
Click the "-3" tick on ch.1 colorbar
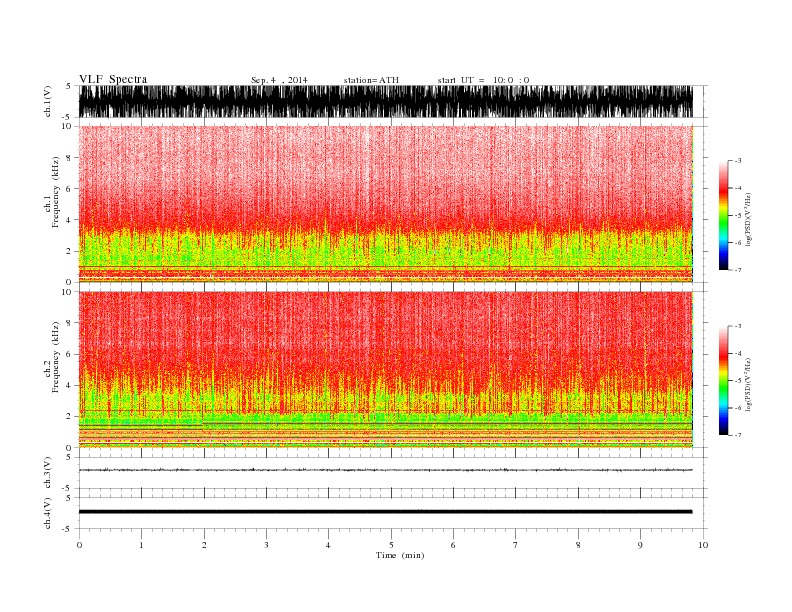pyautogui.click(x=737, y=161)
